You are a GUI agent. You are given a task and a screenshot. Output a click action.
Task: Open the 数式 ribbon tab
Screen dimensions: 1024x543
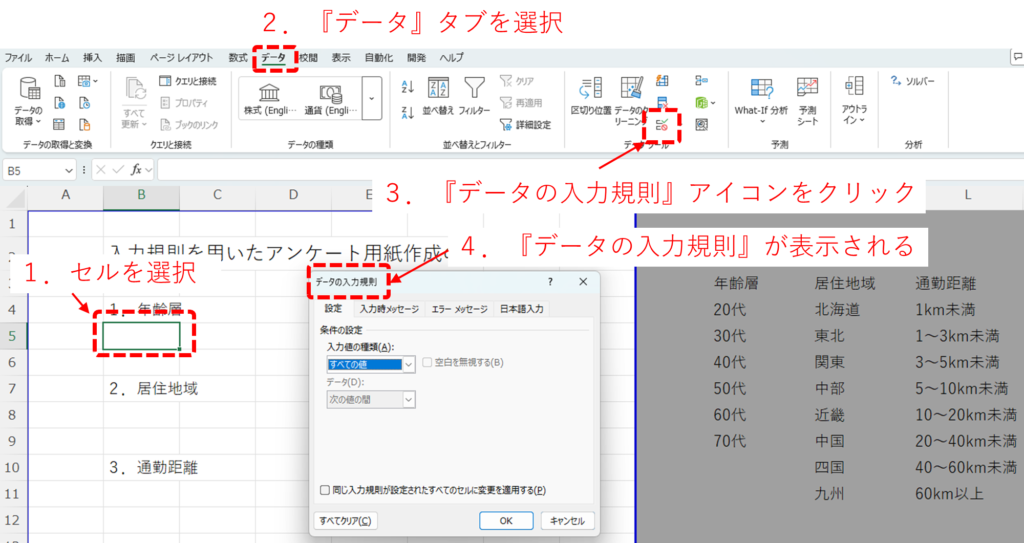click(x=238, y=58)
